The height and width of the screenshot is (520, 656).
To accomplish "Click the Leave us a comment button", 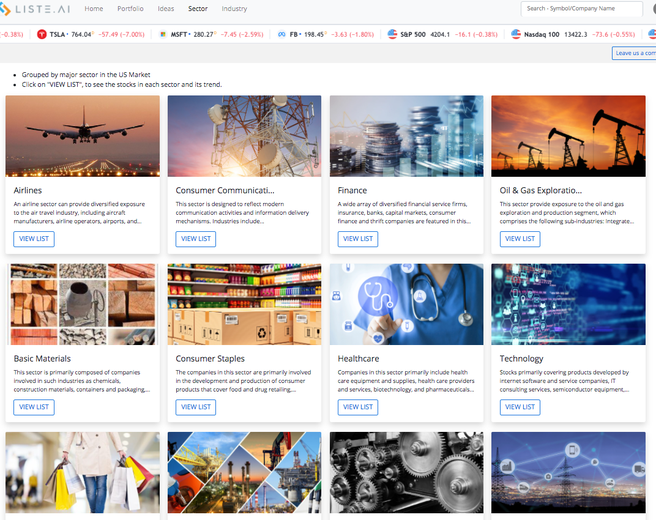I will pyautogui.click(x=634, y=53).
